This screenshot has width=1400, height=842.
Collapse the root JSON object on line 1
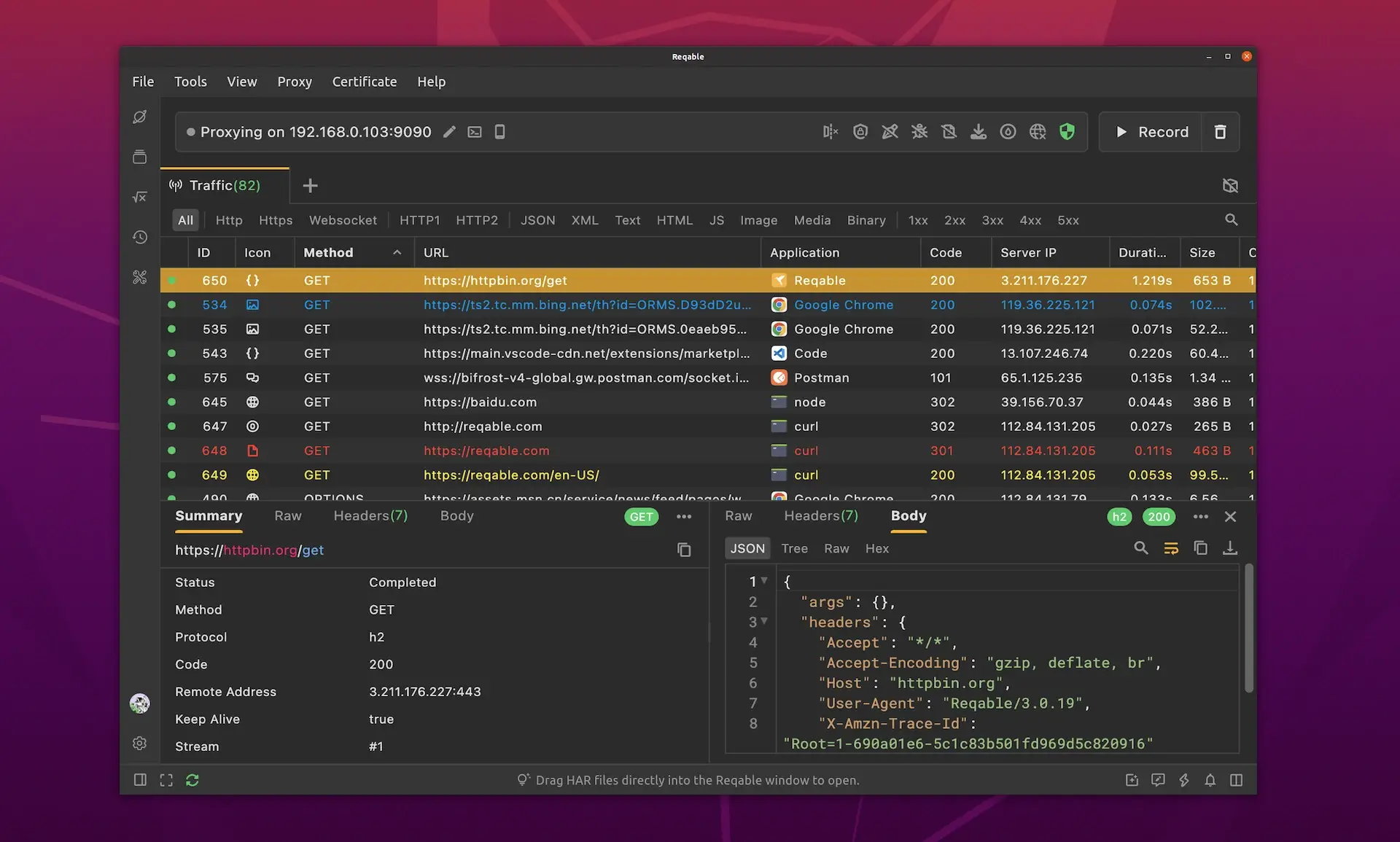point(764,581)
